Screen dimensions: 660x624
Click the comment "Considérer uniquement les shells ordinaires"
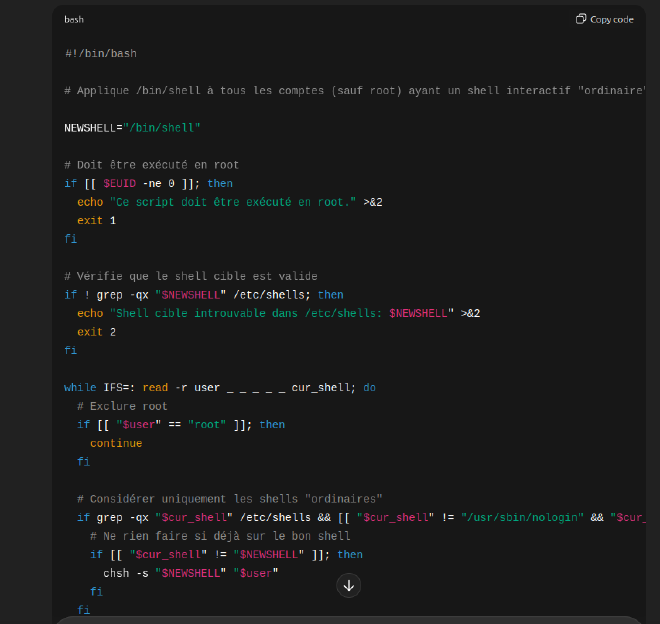pos(230,498)
